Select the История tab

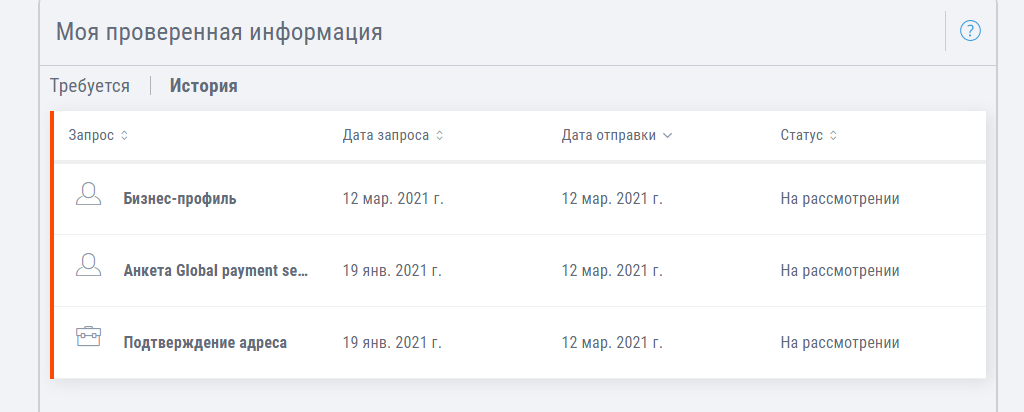pyautogui.click(x=204, y=86)
